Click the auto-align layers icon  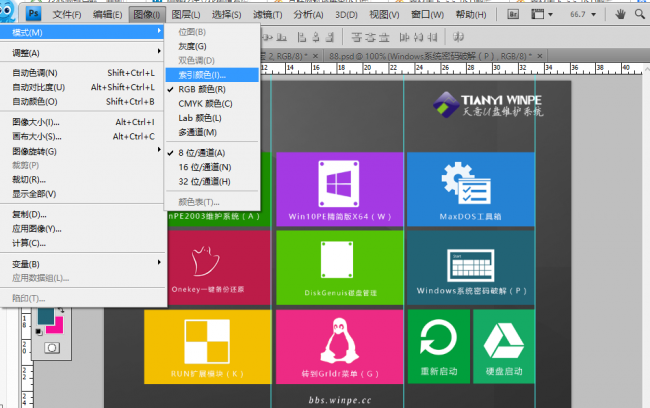coord(458,37)
